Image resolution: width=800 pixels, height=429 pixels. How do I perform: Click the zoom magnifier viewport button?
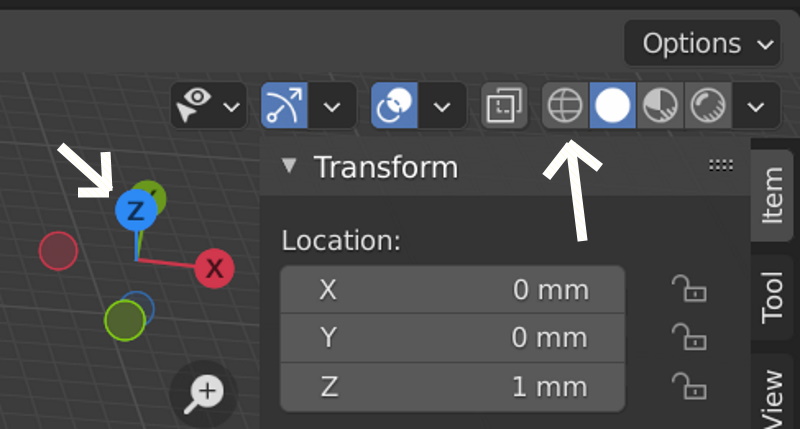point(206,391)
